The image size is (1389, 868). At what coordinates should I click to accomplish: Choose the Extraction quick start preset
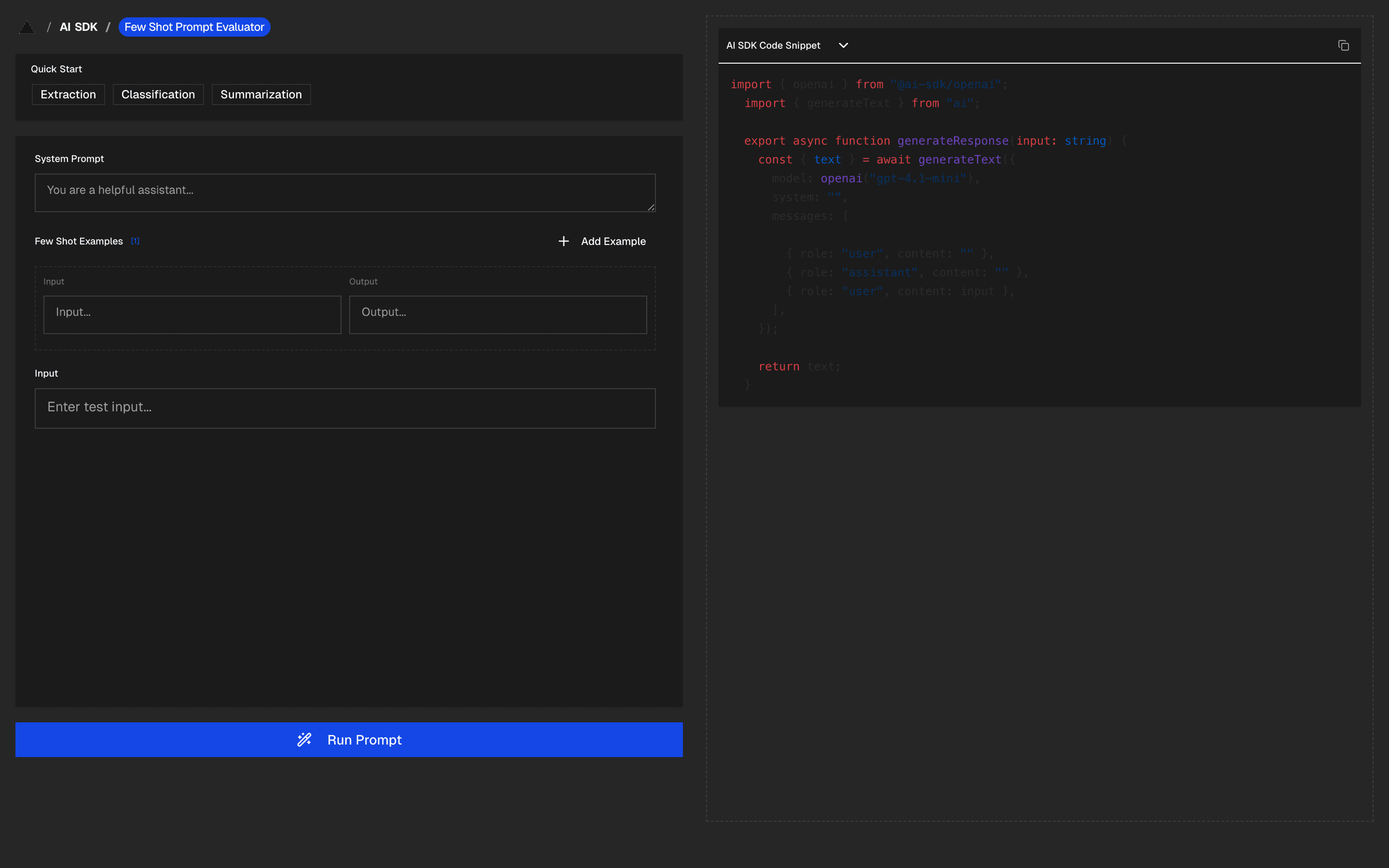(x=68, y=95)
